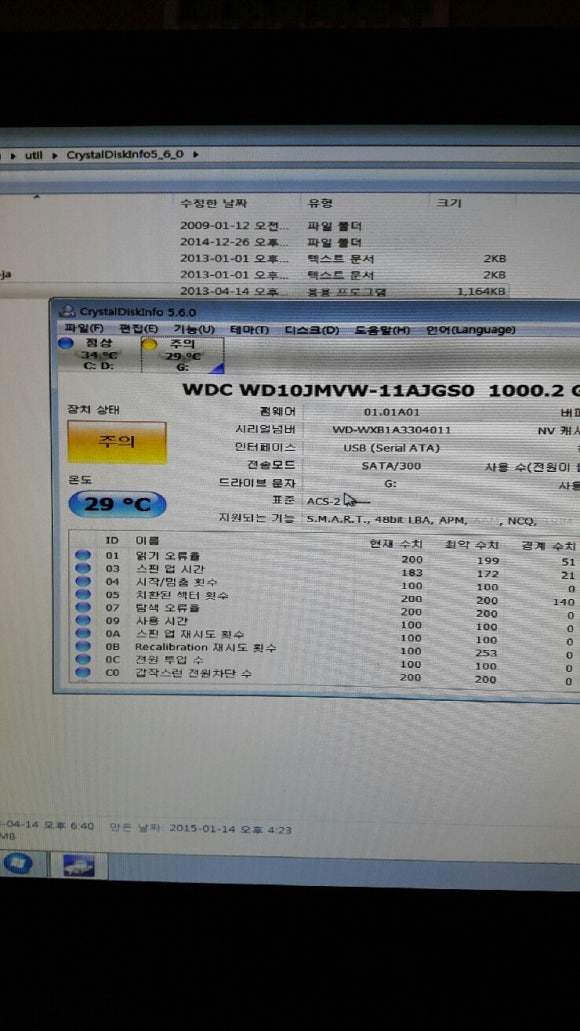
Task: Select the G: disk tab showing 주의
Action: pyautogui.click(x=183, y=355)
